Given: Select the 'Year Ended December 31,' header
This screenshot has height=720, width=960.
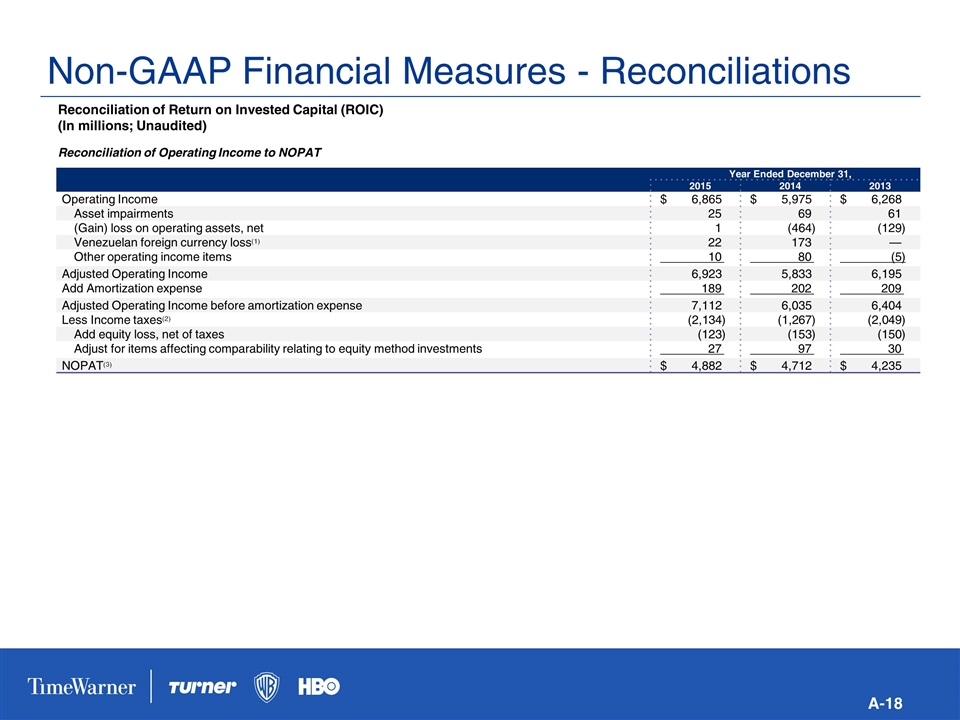Looking at the screenshot, I should [790, 174].
